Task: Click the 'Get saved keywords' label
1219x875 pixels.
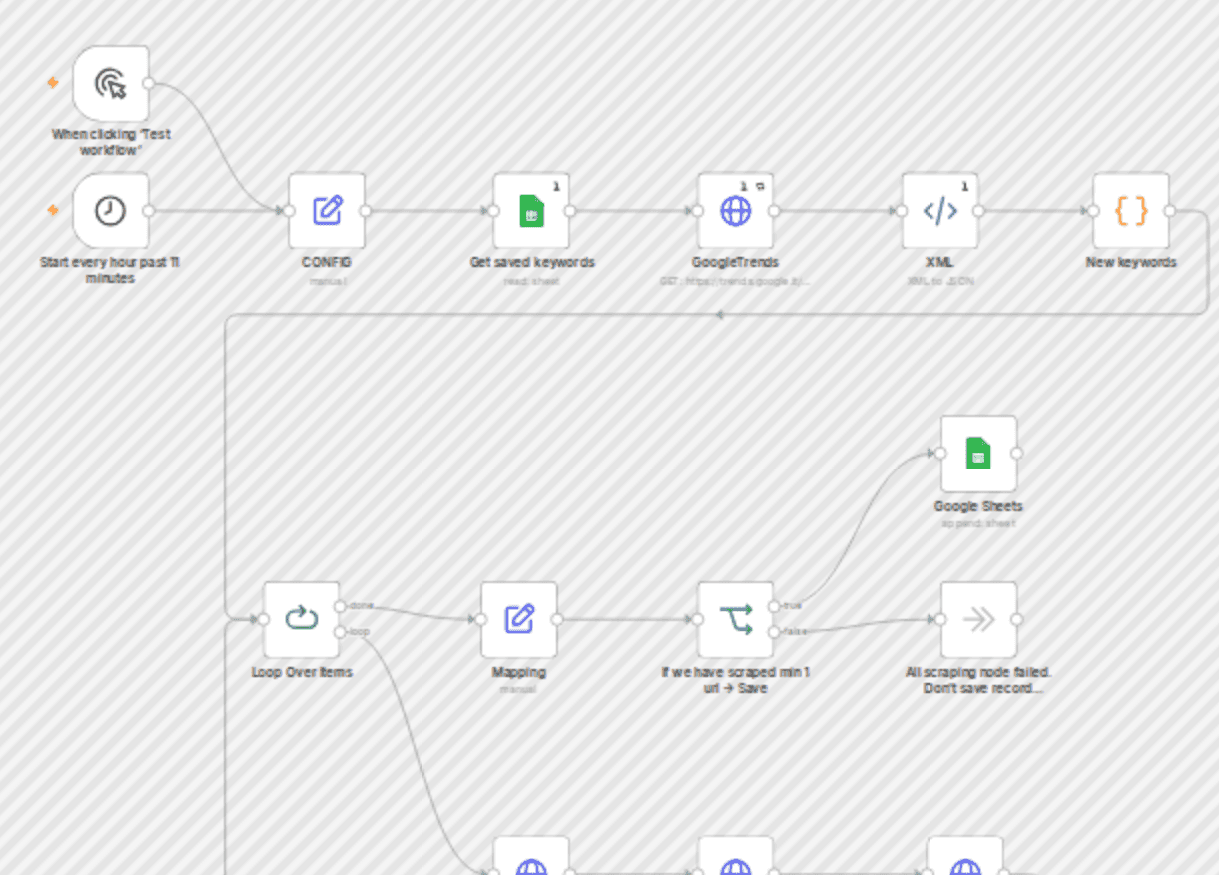Action: [x=532, y=262]
